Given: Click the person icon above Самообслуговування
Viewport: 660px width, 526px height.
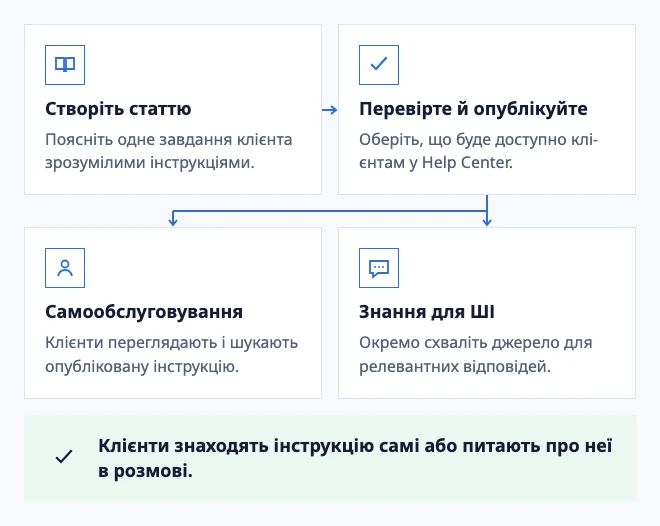Looking at the screenshot, I should 65,268.
